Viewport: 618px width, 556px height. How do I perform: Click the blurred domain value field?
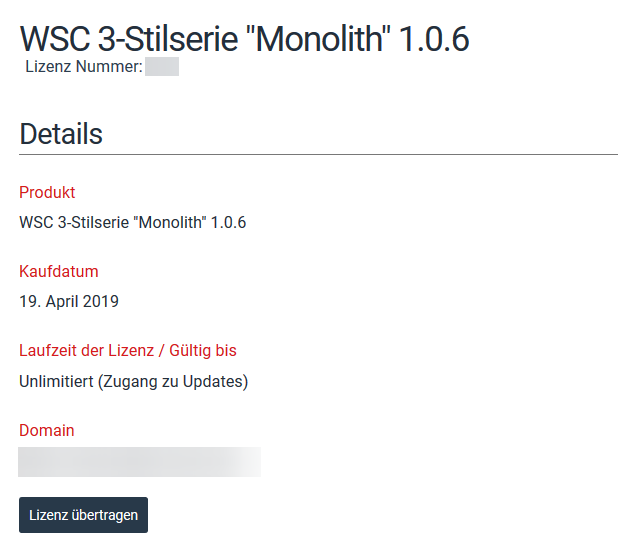(139, 461)
